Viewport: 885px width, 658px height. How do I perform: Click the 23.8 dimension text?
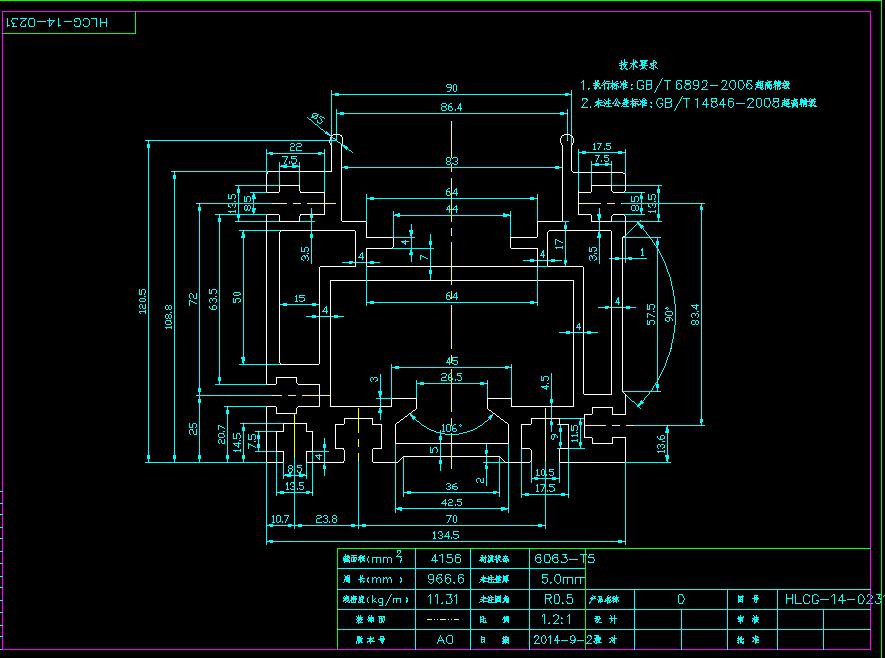tap(326, 519)
